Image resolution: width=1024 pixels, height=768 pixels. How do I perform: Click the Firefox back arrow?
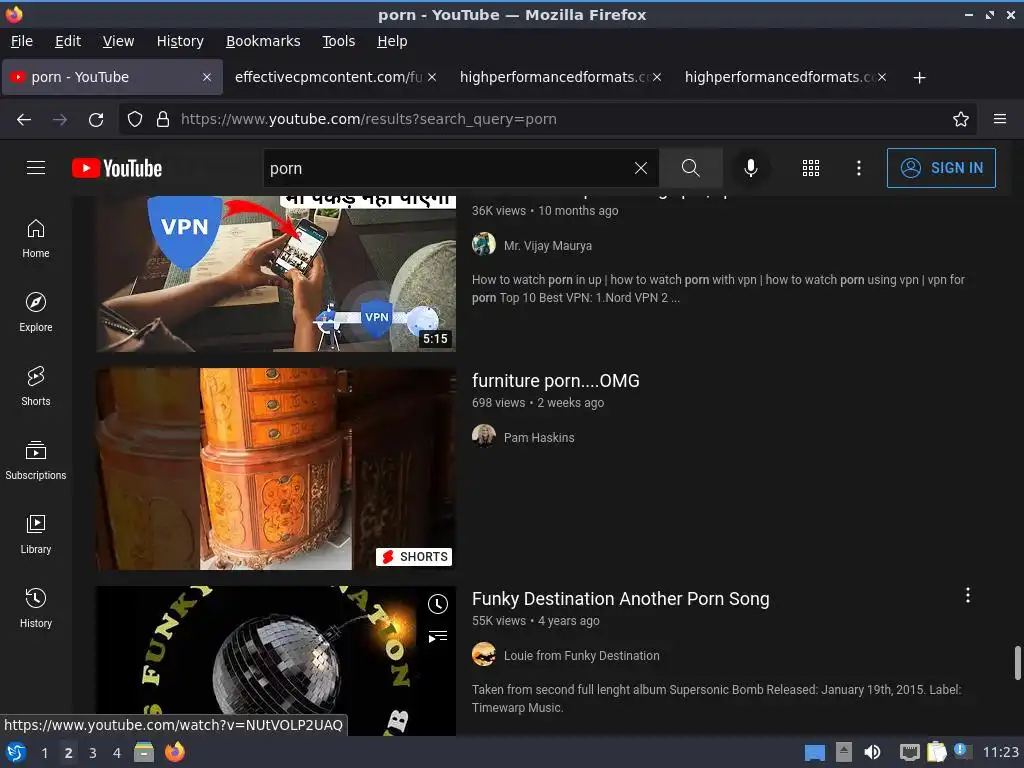[24, 119]
